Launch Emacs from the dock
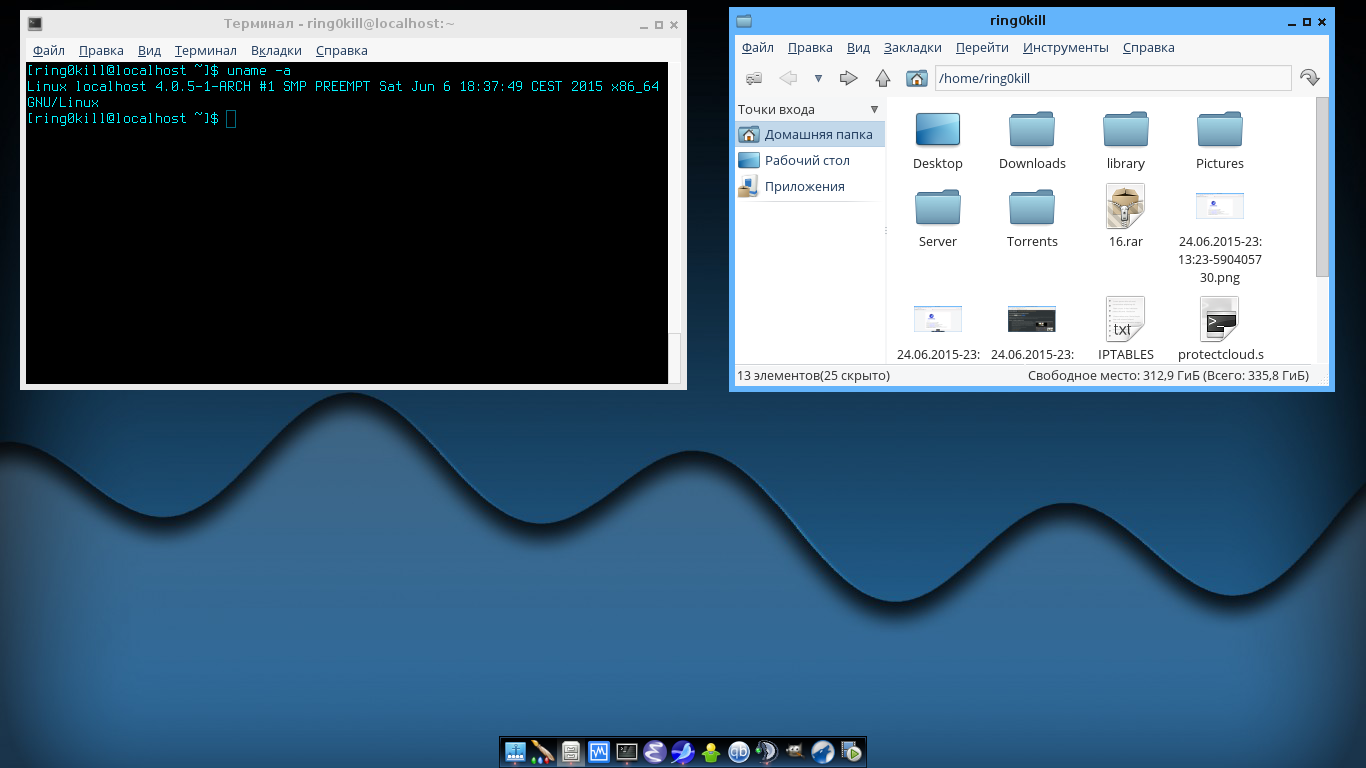The image size is (1366, 768). tap(654, 752)
